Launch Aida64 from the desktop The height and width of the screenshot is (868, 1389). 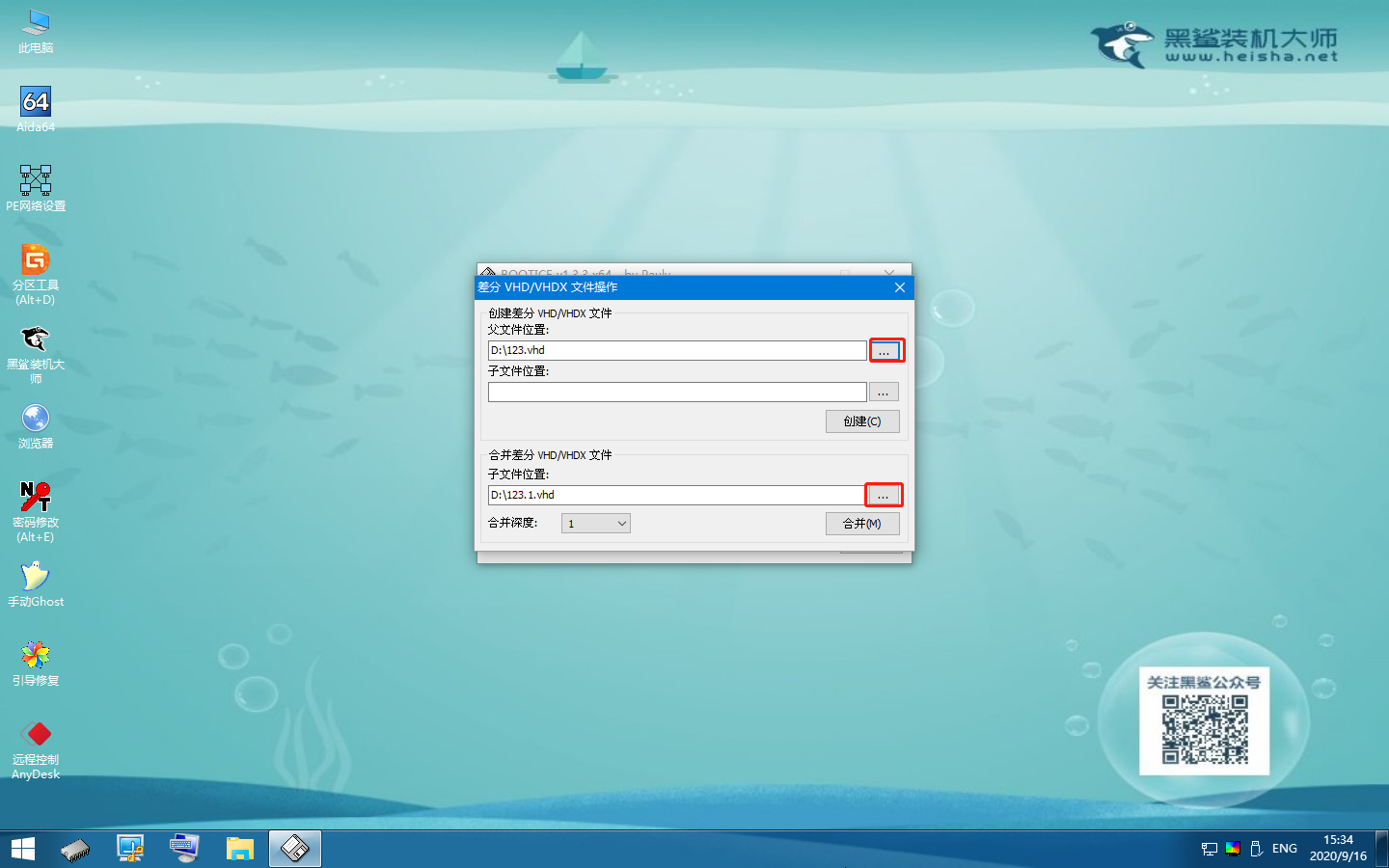click(x=36, y=109)
